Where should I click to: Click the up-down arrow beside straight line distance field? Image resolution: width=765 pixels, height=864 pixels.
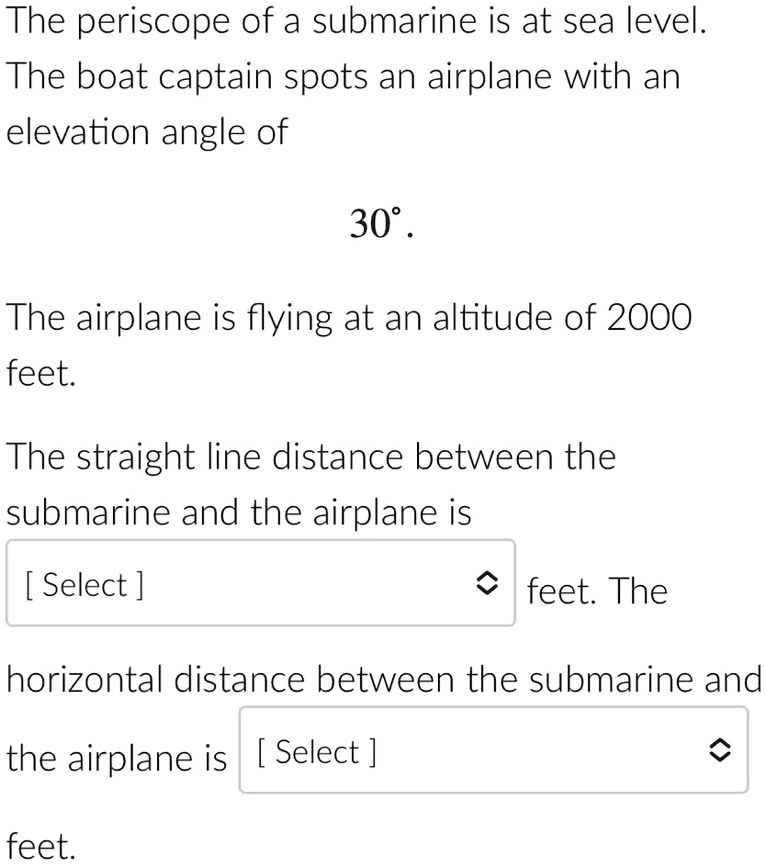tap(489, 584)
